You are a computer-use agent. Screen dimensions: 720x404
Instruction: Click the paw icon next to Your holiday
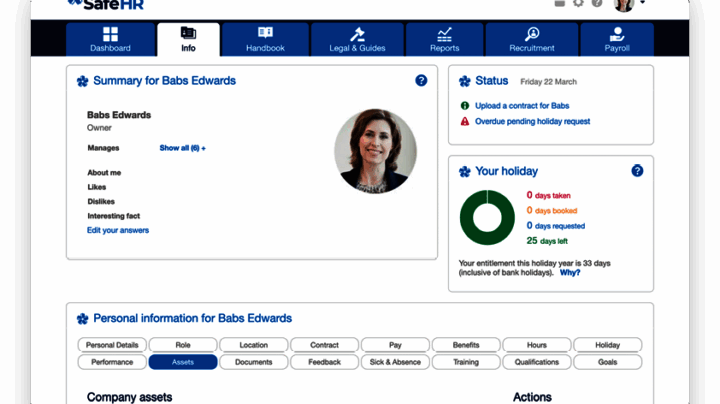[x=465, y=172]
